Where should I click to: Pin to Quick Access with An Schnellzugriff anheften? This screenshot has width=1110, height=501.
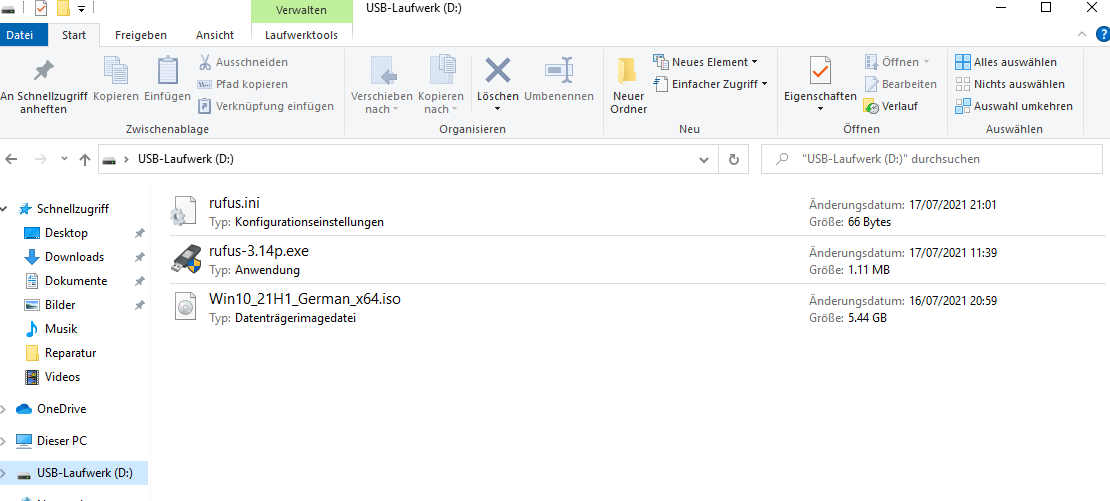(x=43, y=86)
